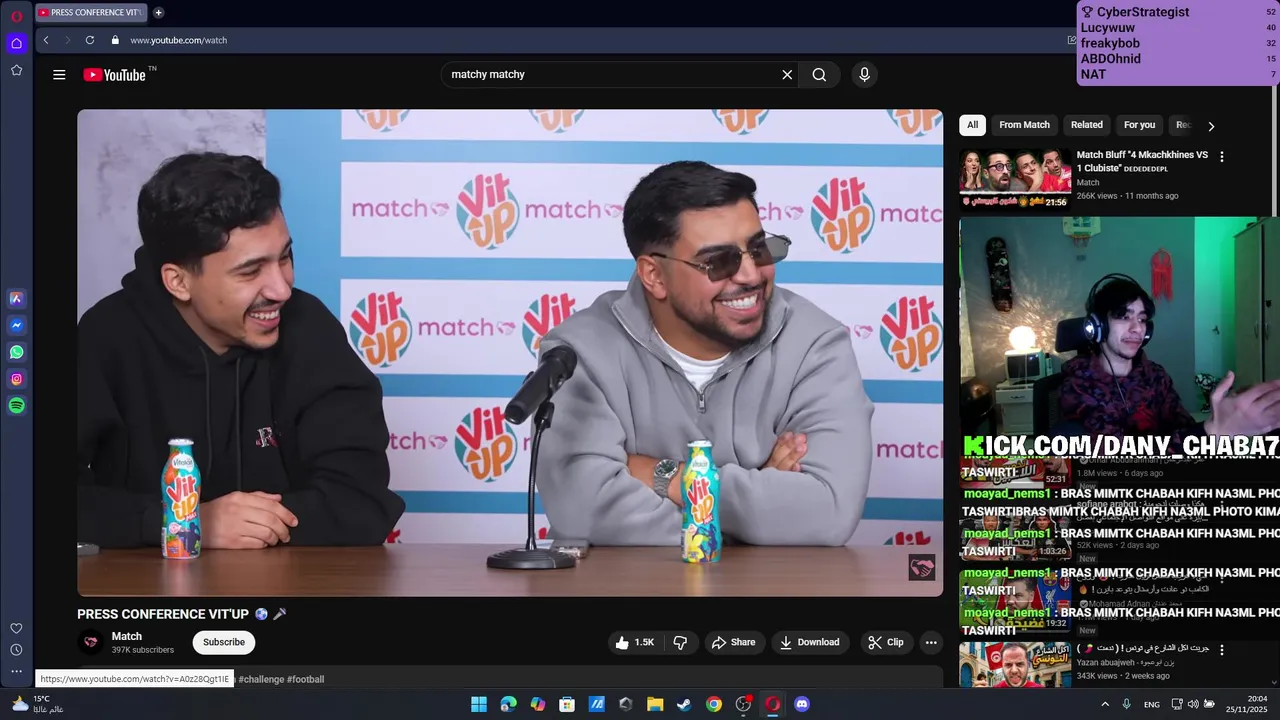The image size is (1280, 720).
Task: Open history clock icon in sidebar
Action: coord(16,650)
